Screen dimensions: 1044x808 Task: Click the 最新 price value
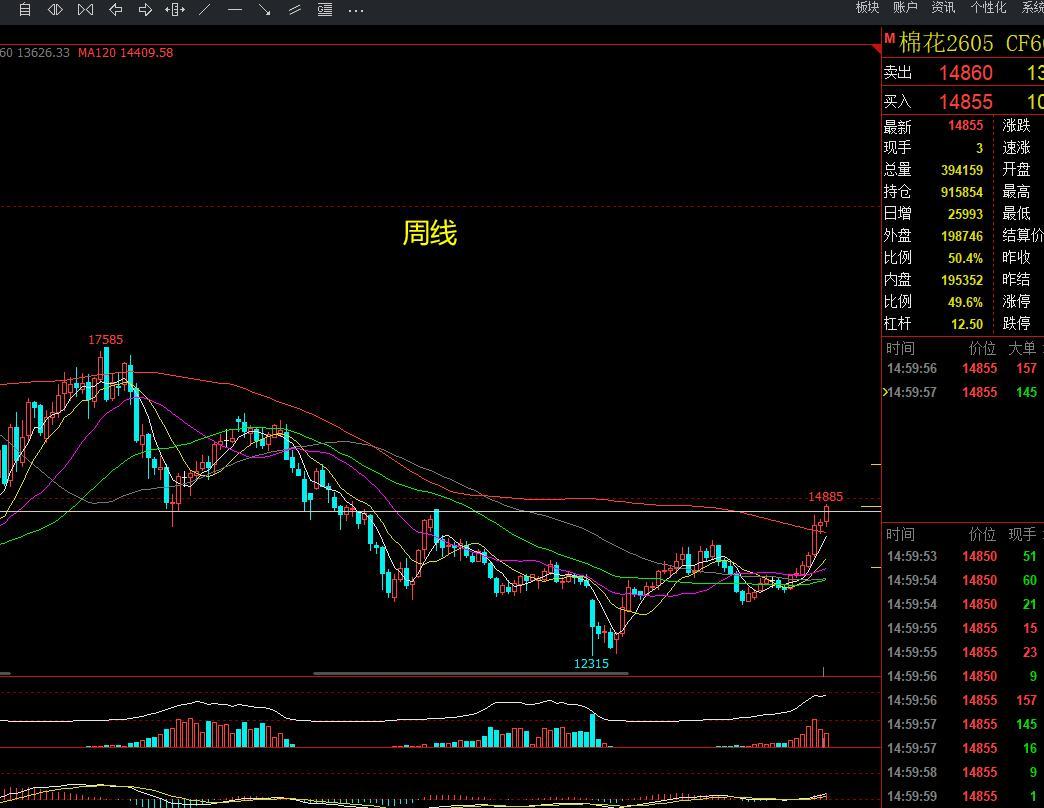point(965,125)
